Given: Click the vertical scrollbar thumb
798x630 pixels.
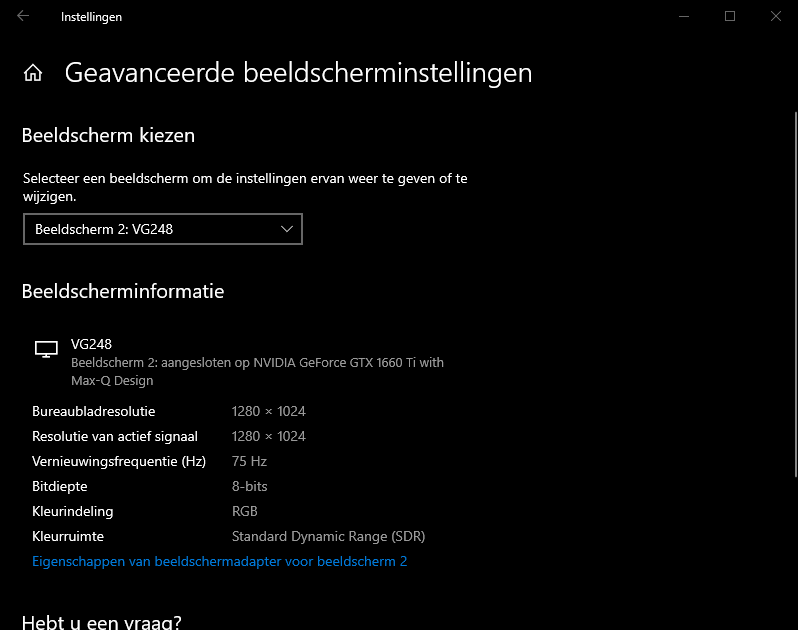Looking at the screenshot, I should [x=795, y=294].
